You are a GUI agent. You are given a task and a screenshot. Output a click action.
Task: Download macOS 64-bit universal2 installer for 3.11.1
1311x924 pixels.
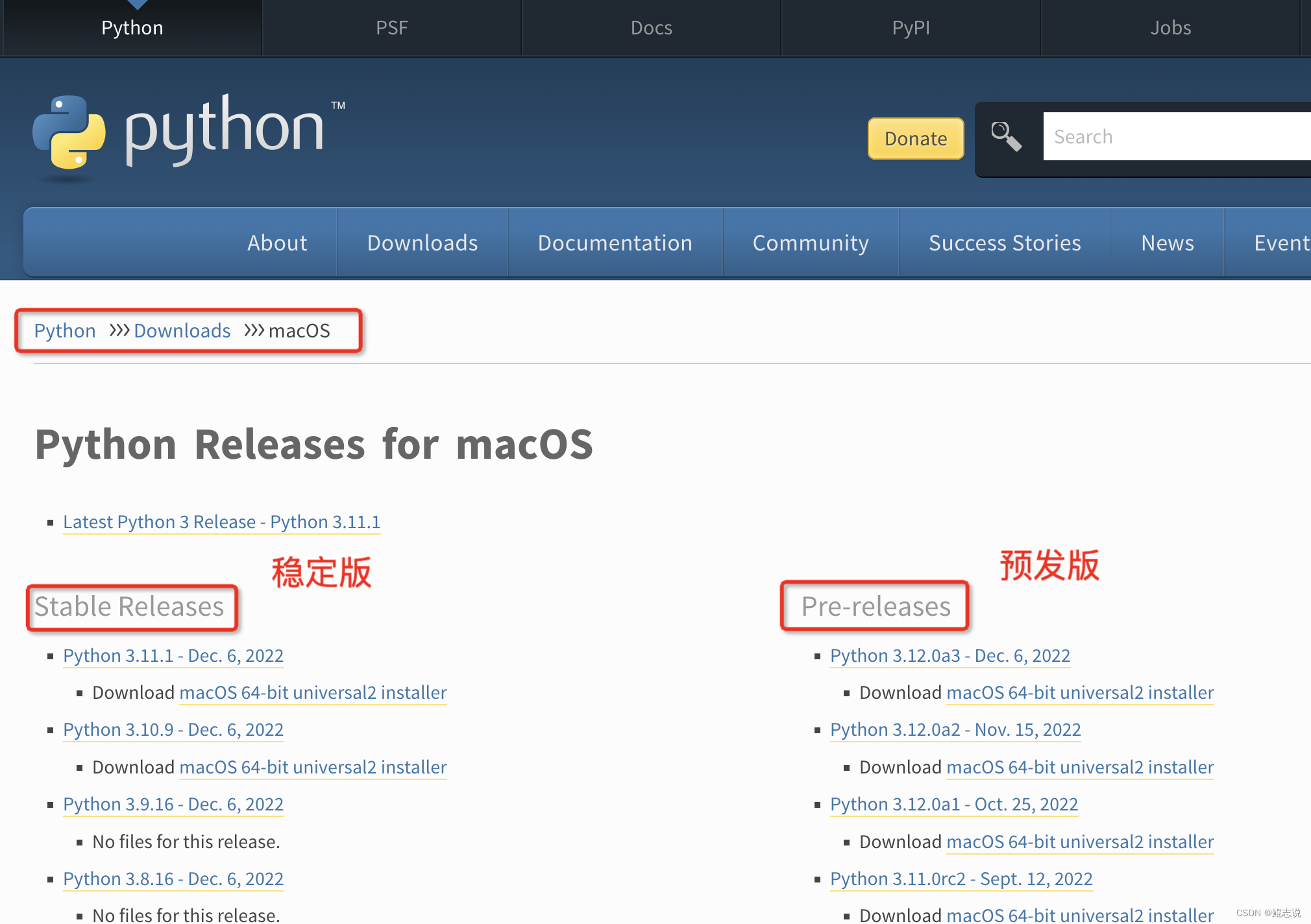pos(313,692)
